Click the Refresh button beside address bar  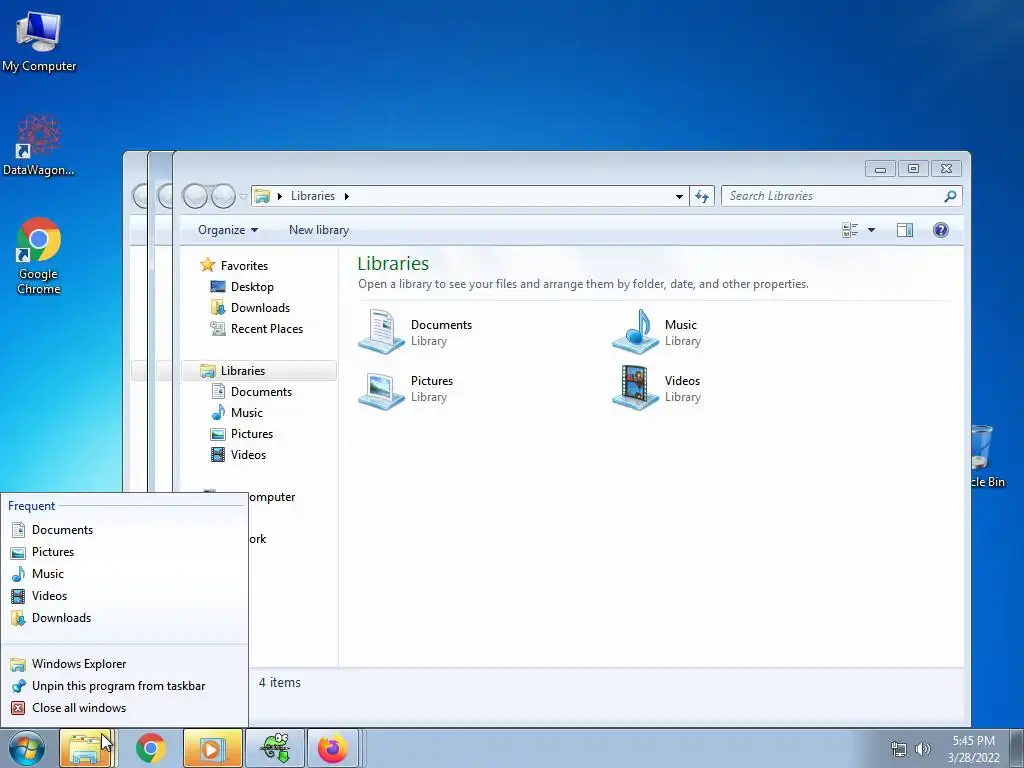[702, 196]
